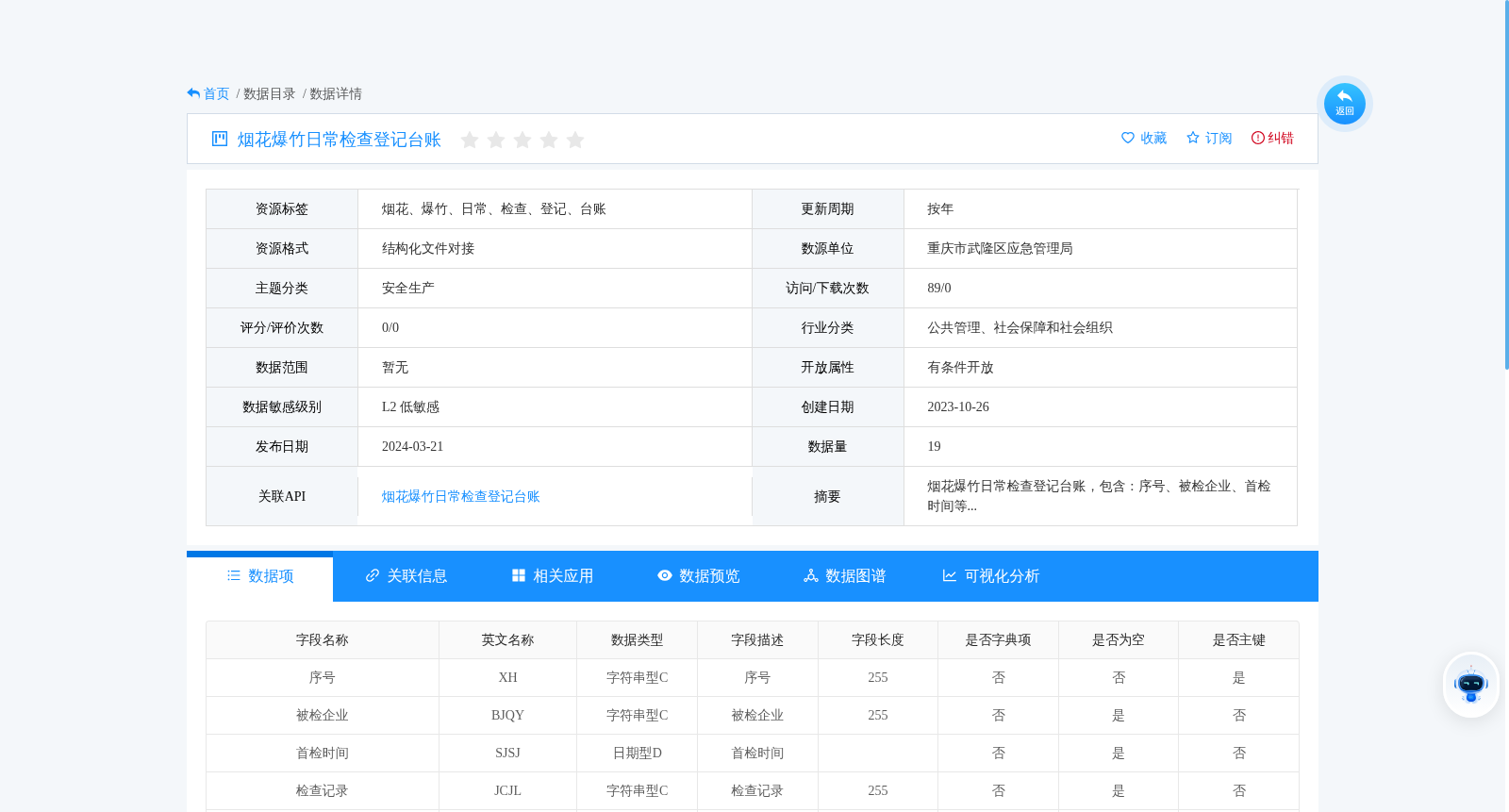The height and width of the screenshot is (812, 1509).
Task: Rate one star
Action: click(470, 140)
